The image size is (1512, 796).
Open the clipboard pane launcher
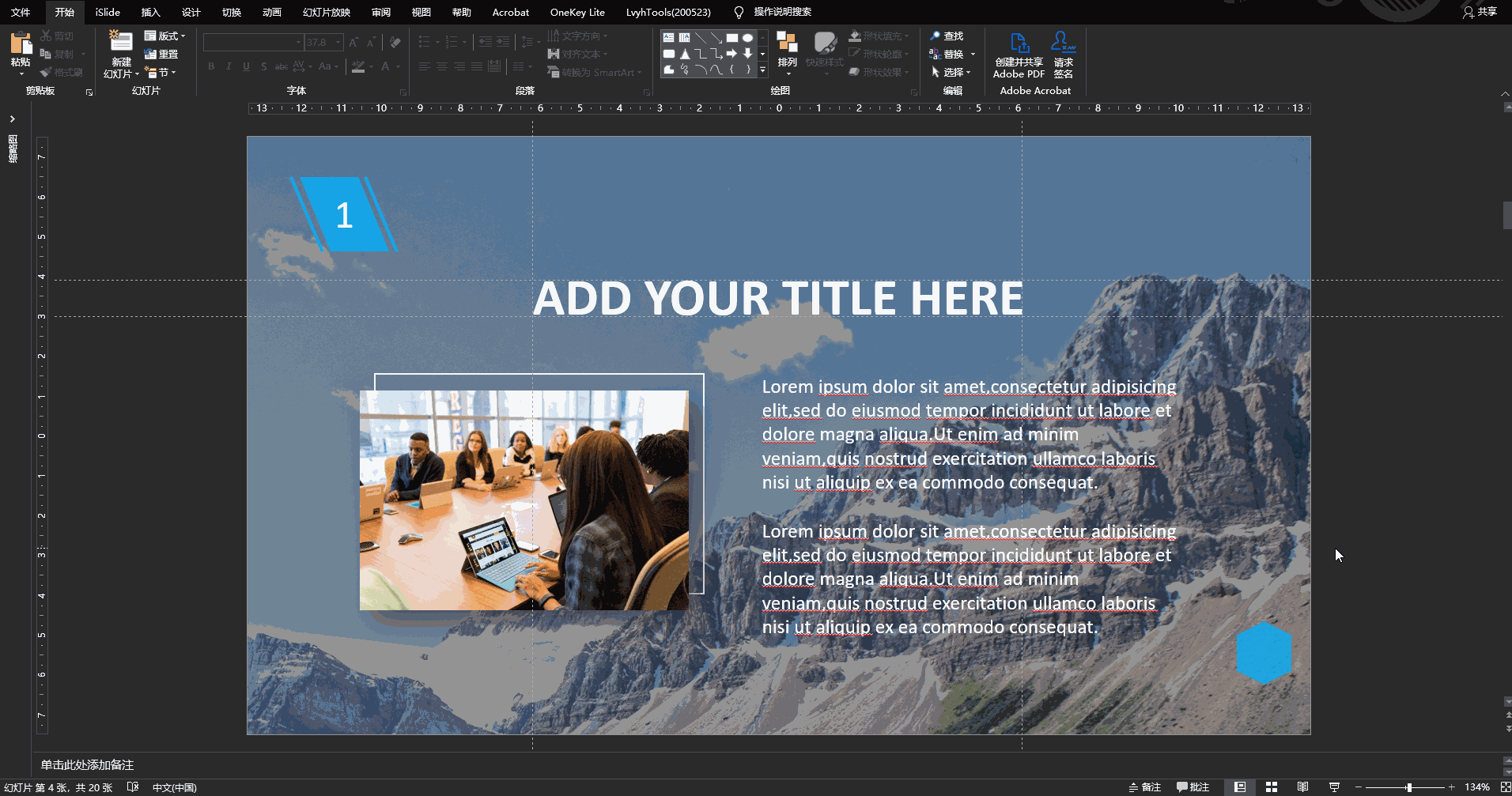point(89,92)
